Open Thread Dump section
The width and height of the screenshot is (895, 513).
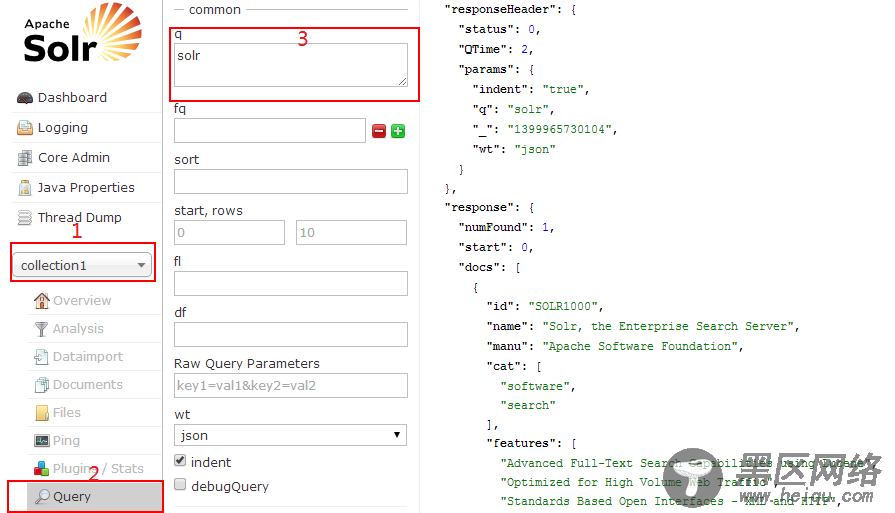click(80, 217)
